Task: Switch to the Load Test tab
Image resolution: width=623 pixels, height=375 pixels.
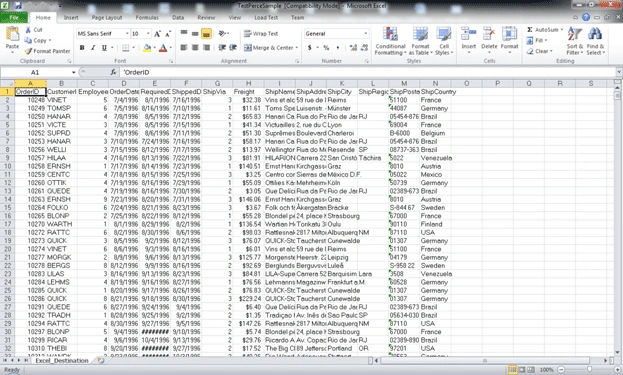Action: pyautogui.click(x=266, y=17)
